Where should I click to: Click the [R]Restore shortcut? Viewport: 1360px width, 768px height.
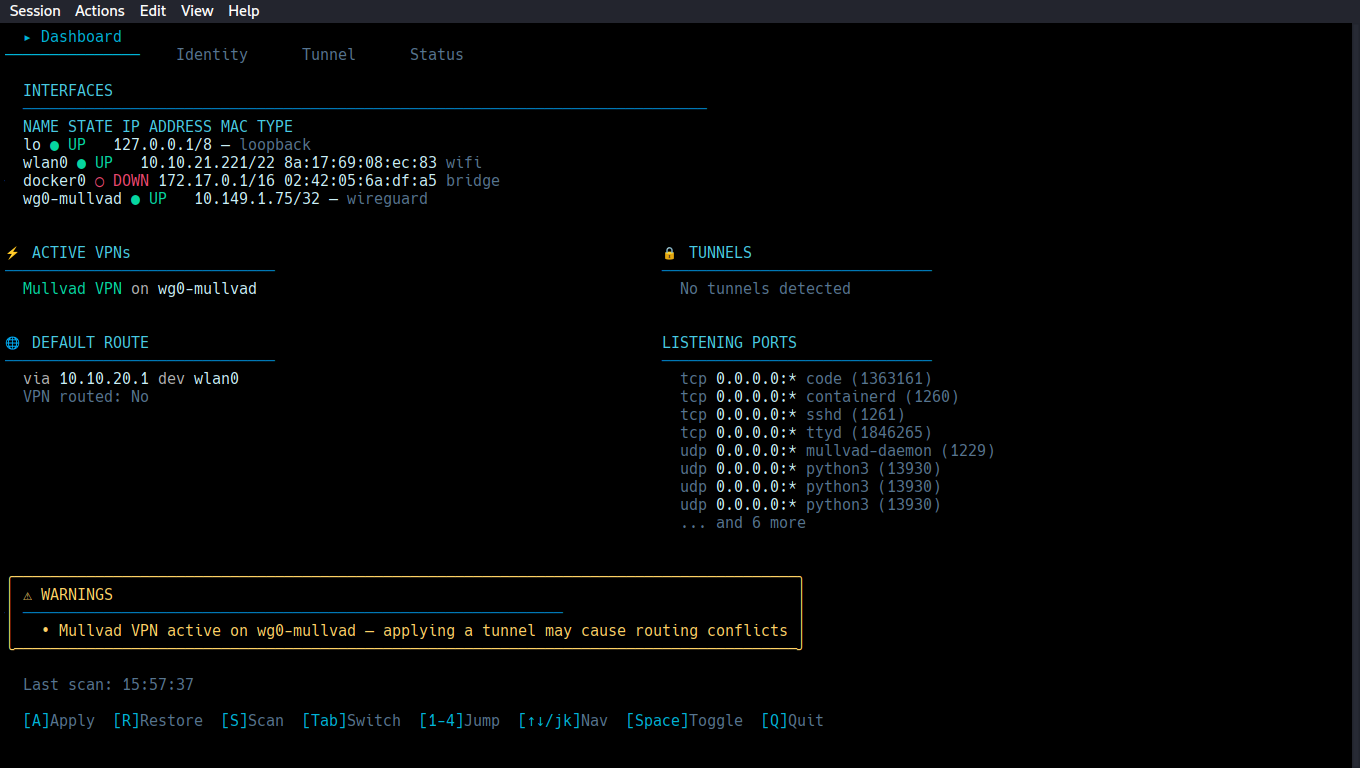point(158,721)
